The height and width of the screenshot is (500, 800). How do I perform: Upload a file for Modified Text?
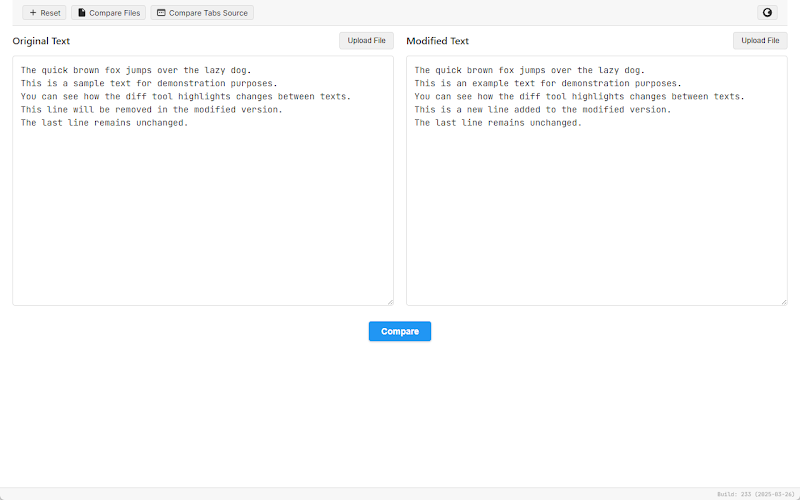coord(760,41)
